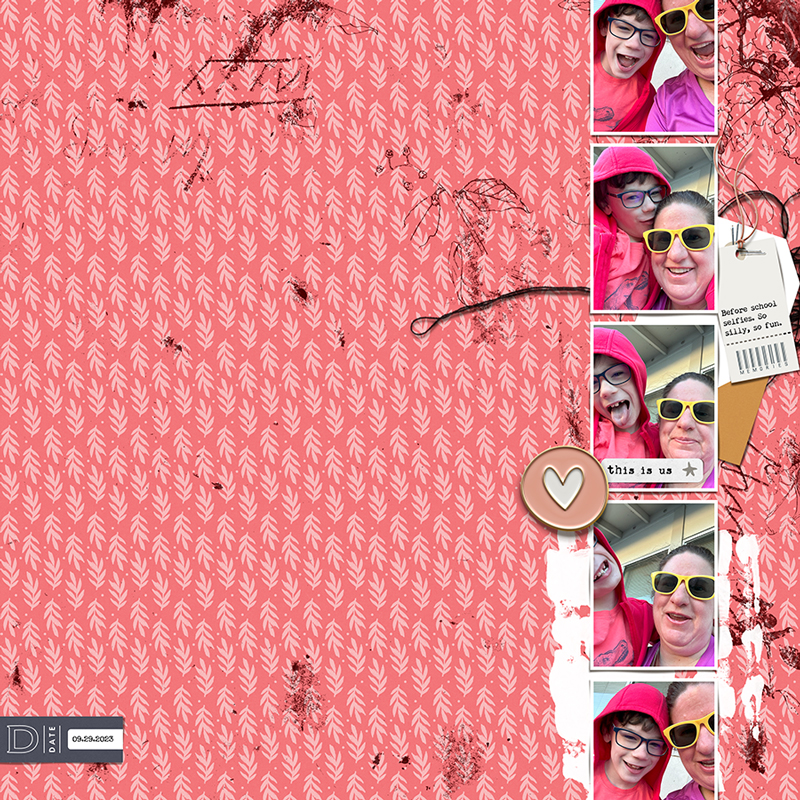Click the 'MEMORIES' barcode on the tag
Screen dimensions: 800x800
tap(762, 357)
